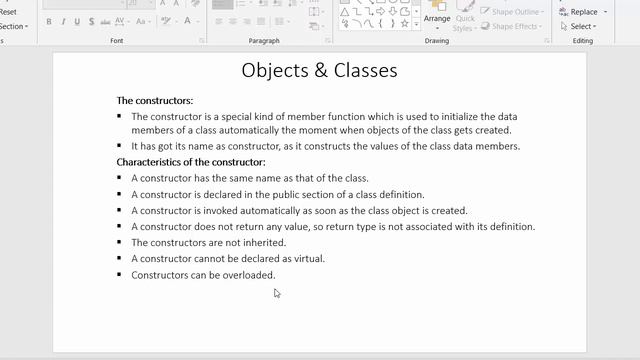Click the Font Color letter A
640x360 pixels.
click(187, 21)
